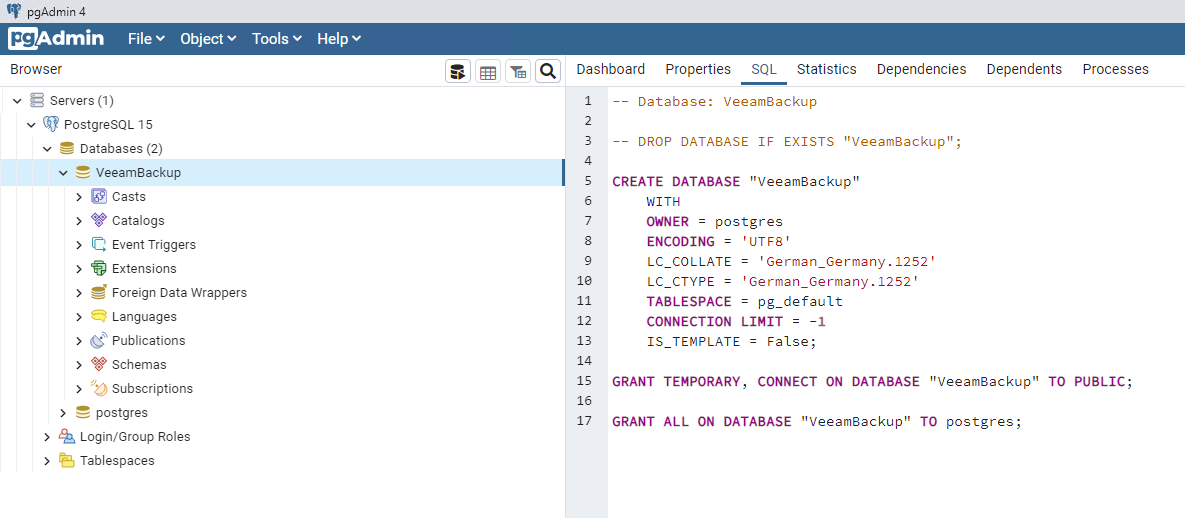Expand the Tablespaces node

(x=47, y=461)
